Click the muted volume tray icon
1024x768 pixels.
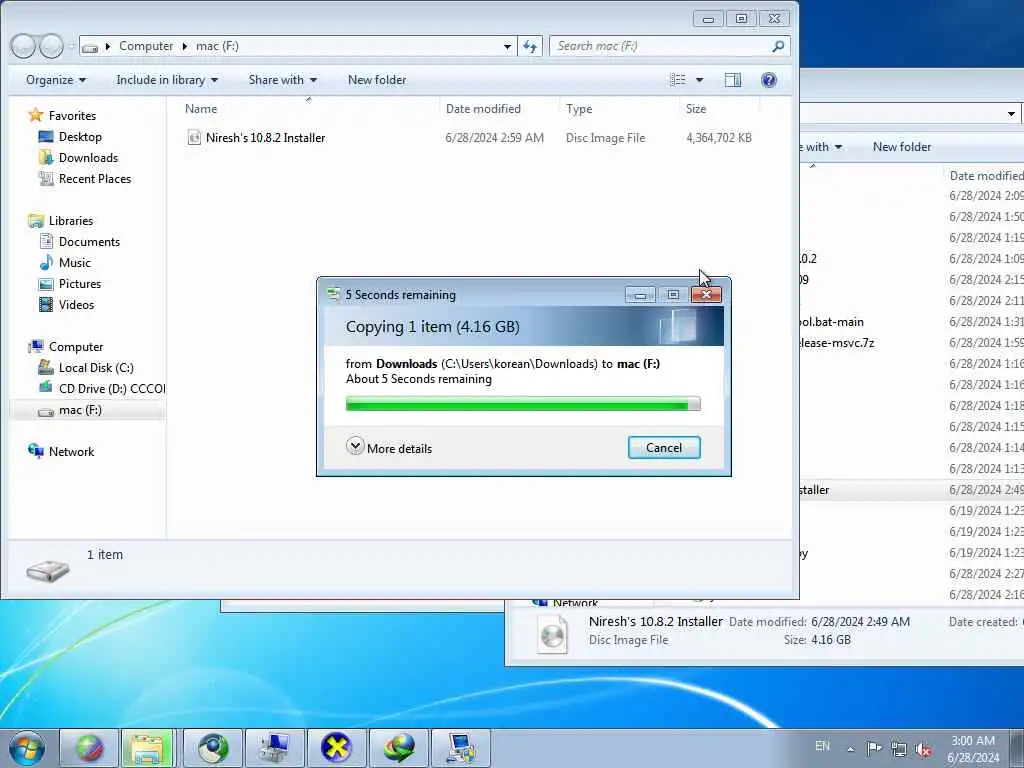click(923, 749)
